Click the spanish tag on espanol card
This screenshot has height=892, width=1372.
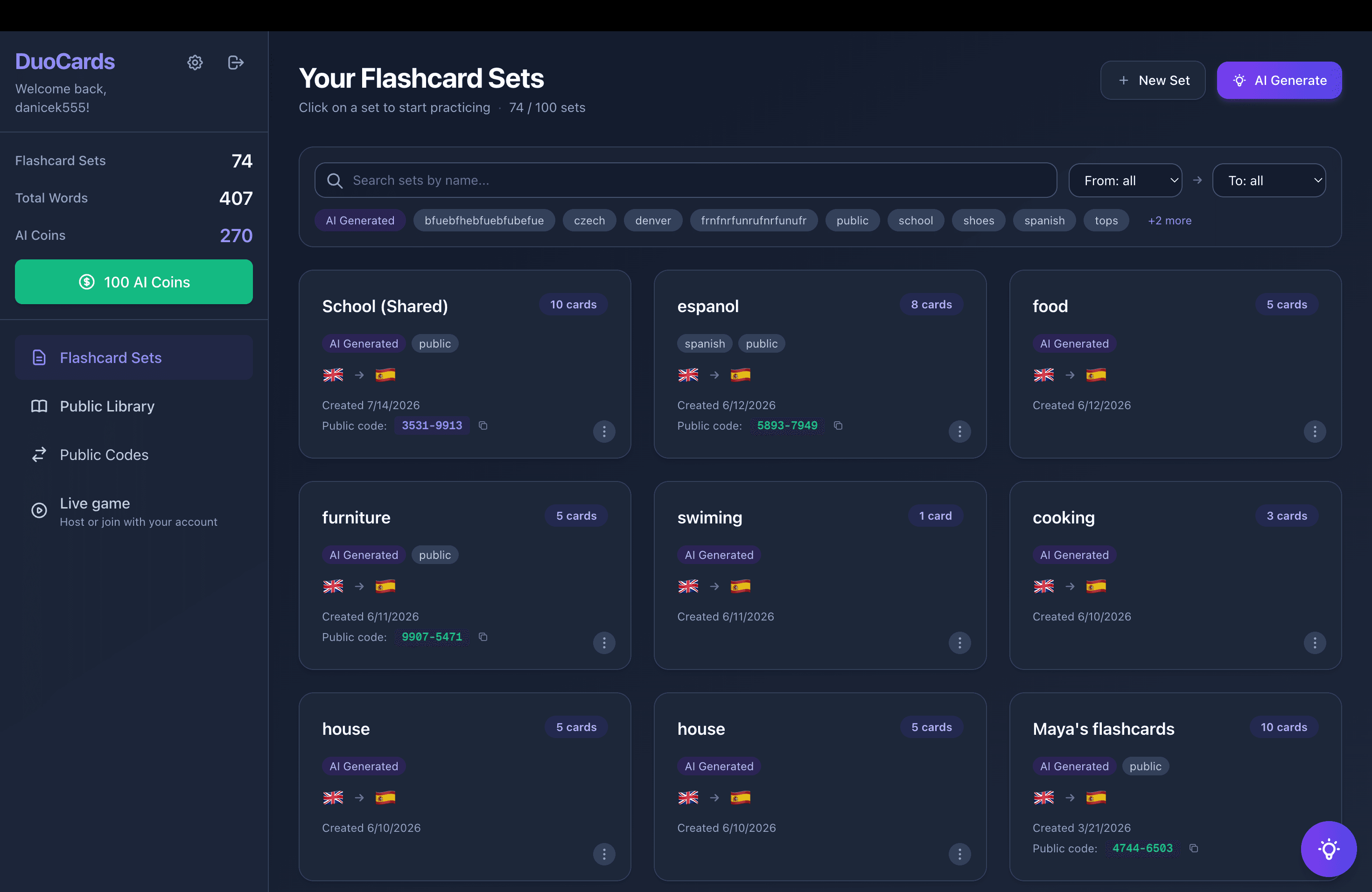705,343
